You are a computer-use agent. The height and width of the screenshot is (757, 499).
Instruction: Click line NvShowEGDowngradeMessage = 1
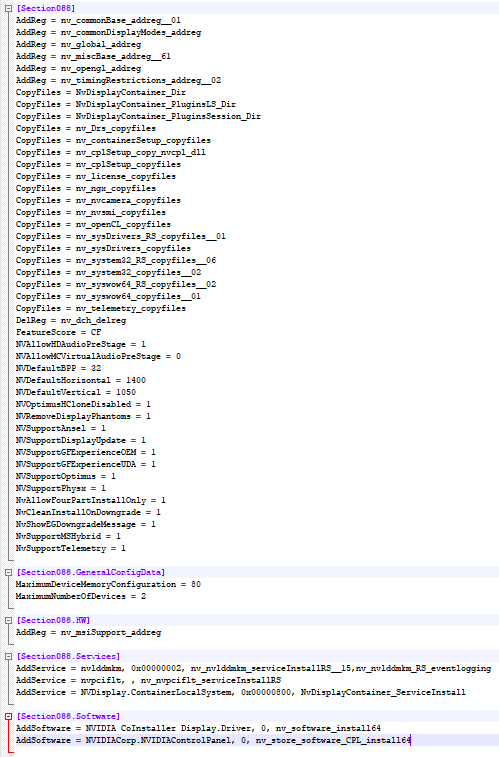(x=86, y=524)
